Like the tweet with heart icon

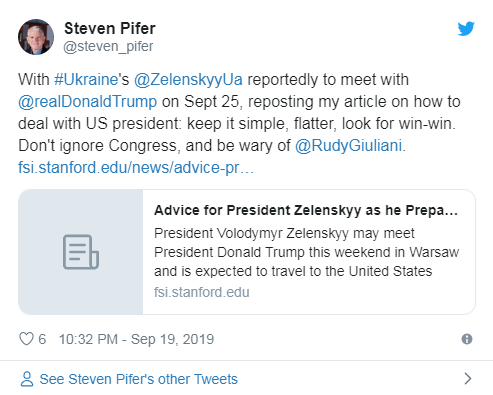pos(26,339)
